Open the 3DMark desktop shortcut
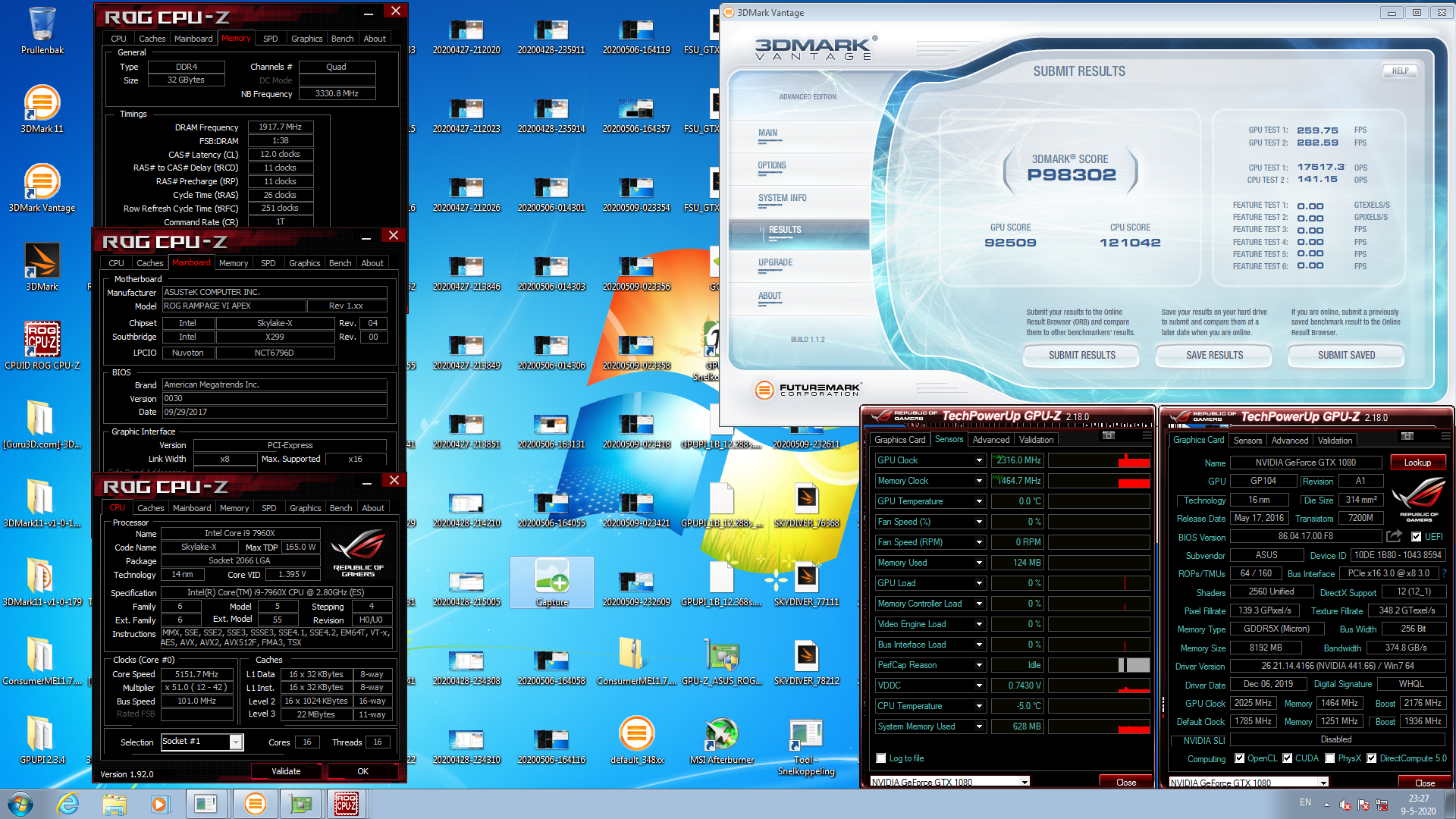The height and width of the screenshot is (819, 1456). [42, 267]
